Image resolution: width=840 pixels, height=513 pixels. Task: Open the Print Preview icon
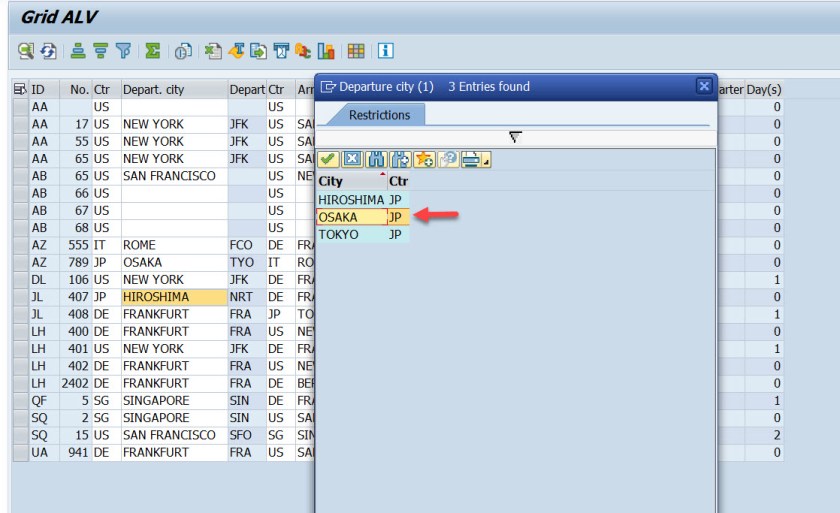point(183,51)
